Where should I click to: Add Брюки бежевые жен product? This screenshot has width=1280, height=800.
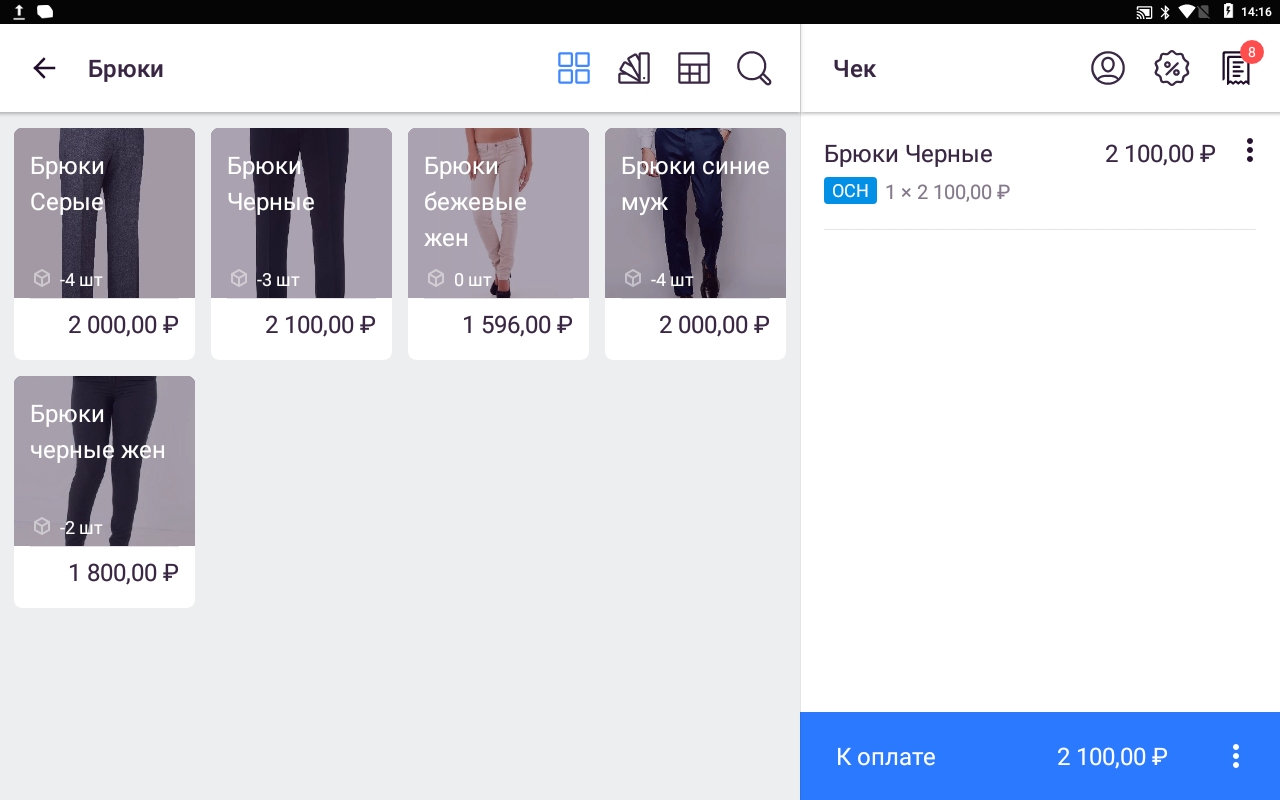pos(498,243)
